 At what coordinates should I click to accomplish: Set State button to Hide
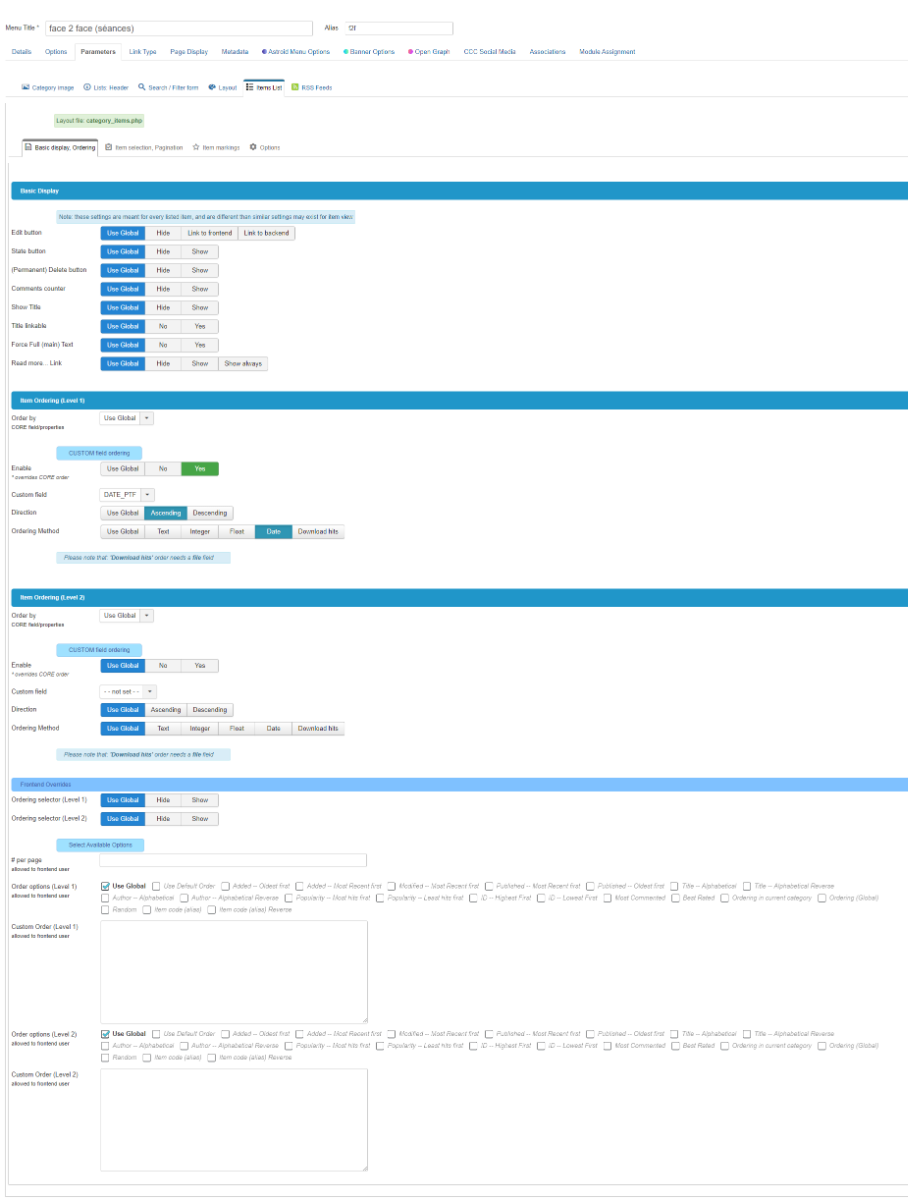click(x=163, y=252)
